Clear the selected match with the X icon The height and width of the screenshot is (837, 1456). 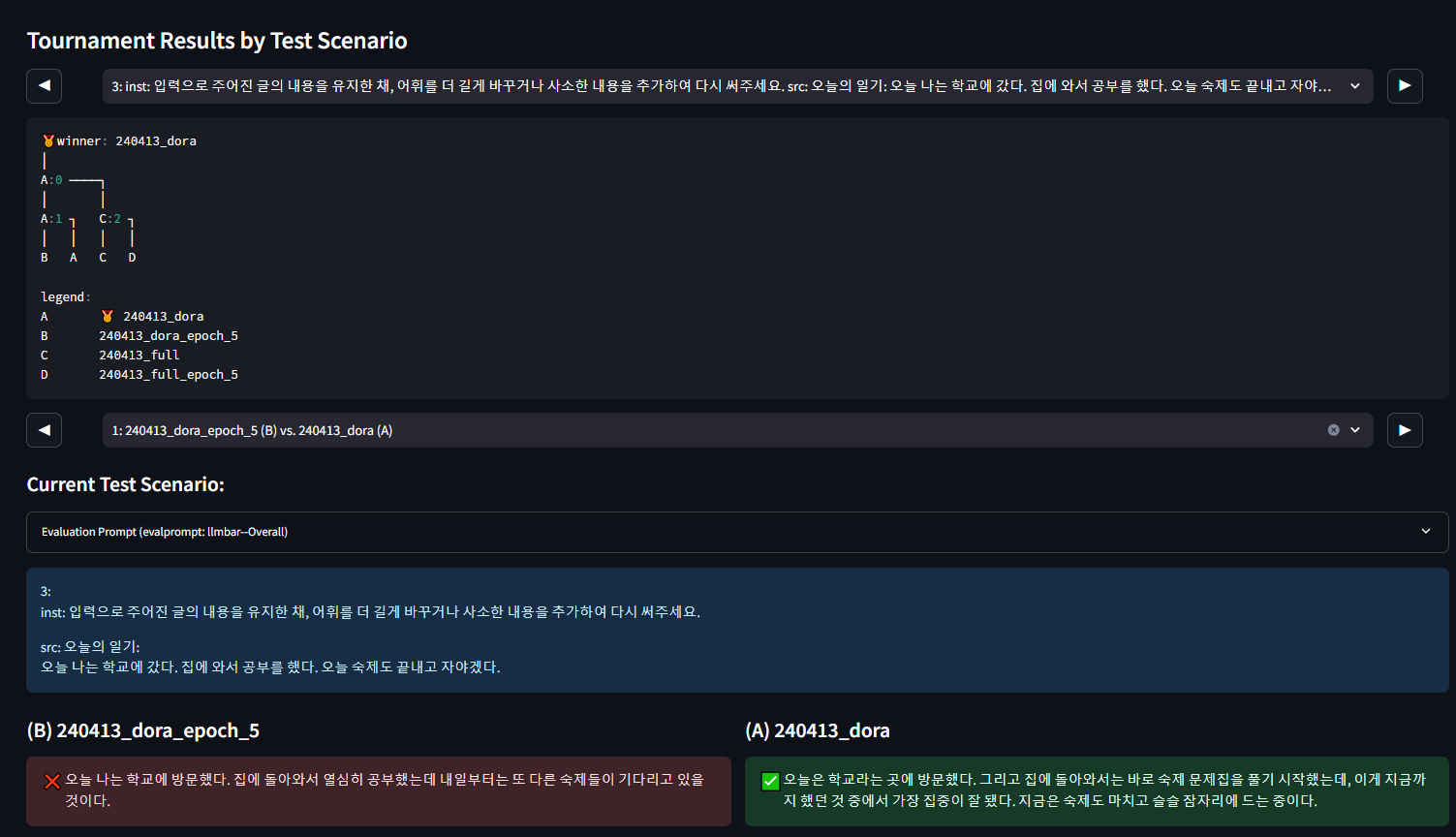point(1333,430)
